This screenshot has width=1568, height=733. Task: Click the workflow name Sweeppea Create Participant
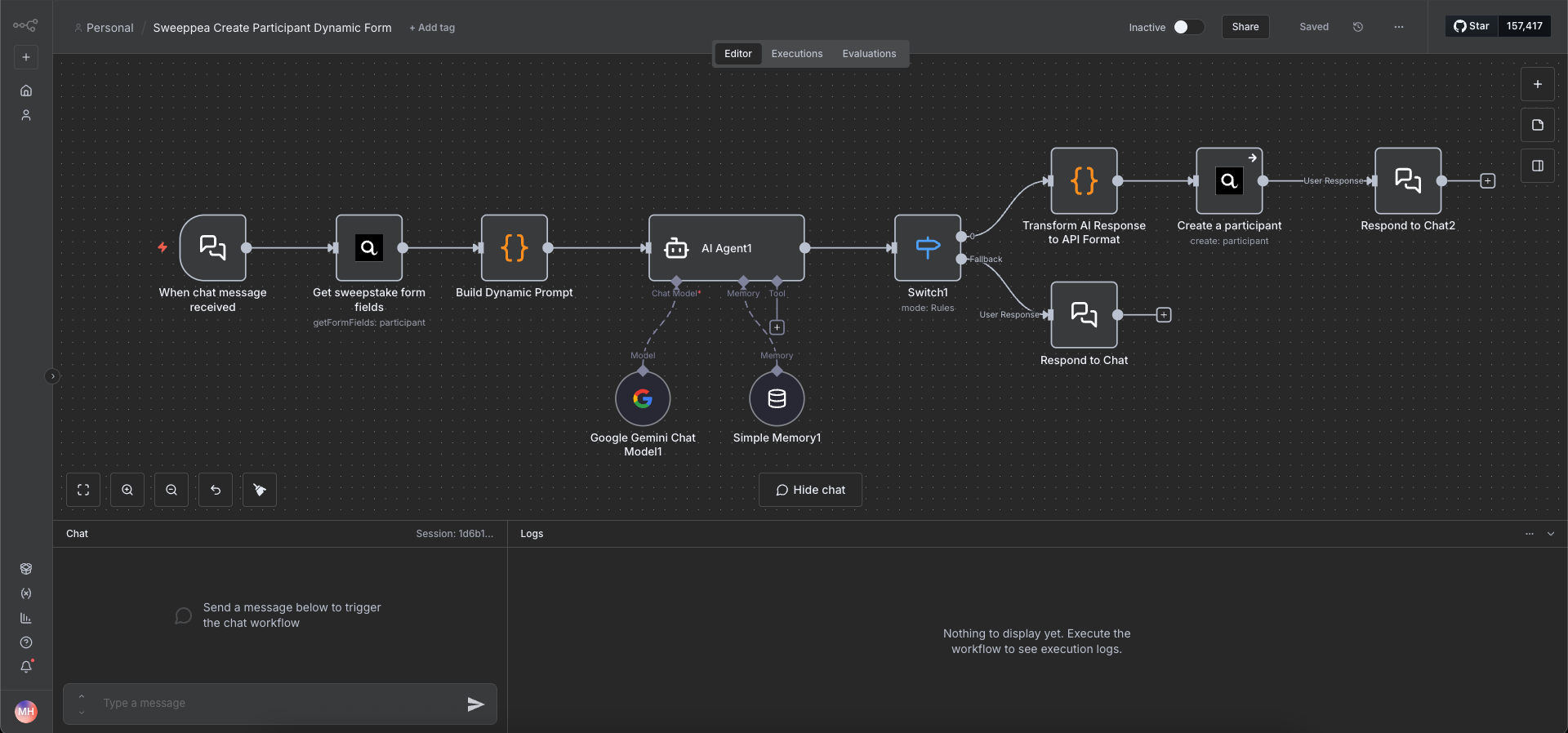272,28
